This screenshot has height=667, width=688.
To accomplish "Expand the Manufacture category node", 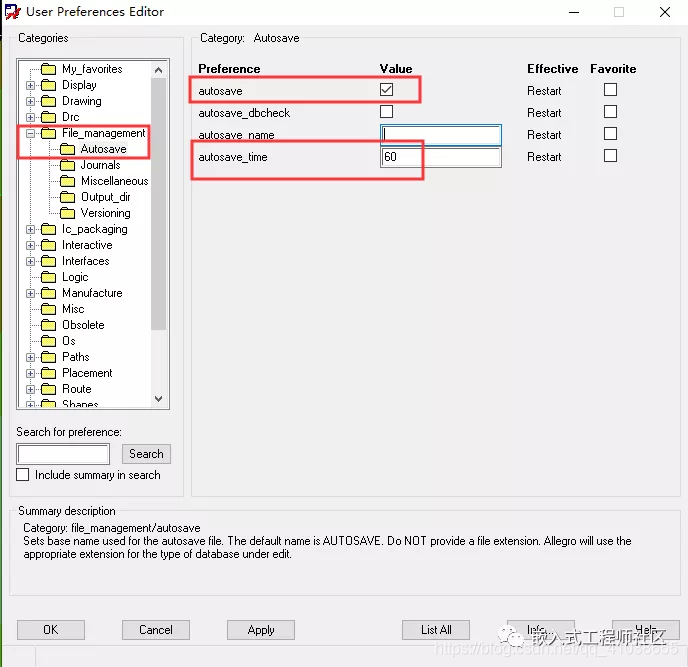I will coord(30,294).
